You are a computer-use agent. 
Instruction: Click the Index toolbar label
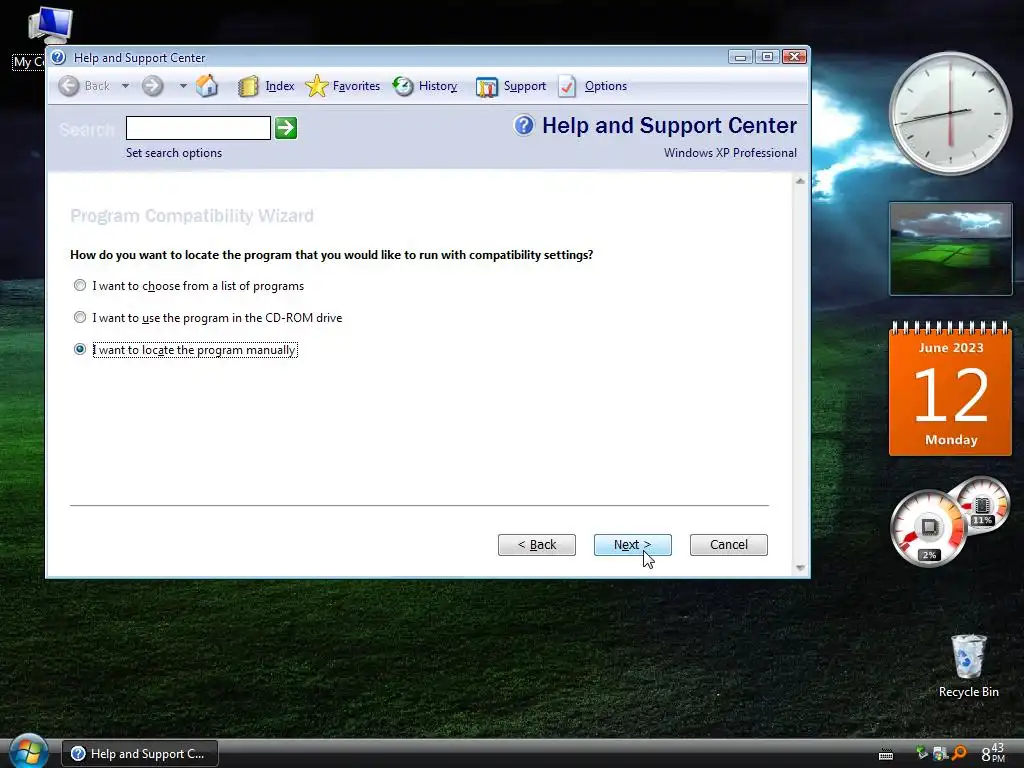(x=280, y=86)
